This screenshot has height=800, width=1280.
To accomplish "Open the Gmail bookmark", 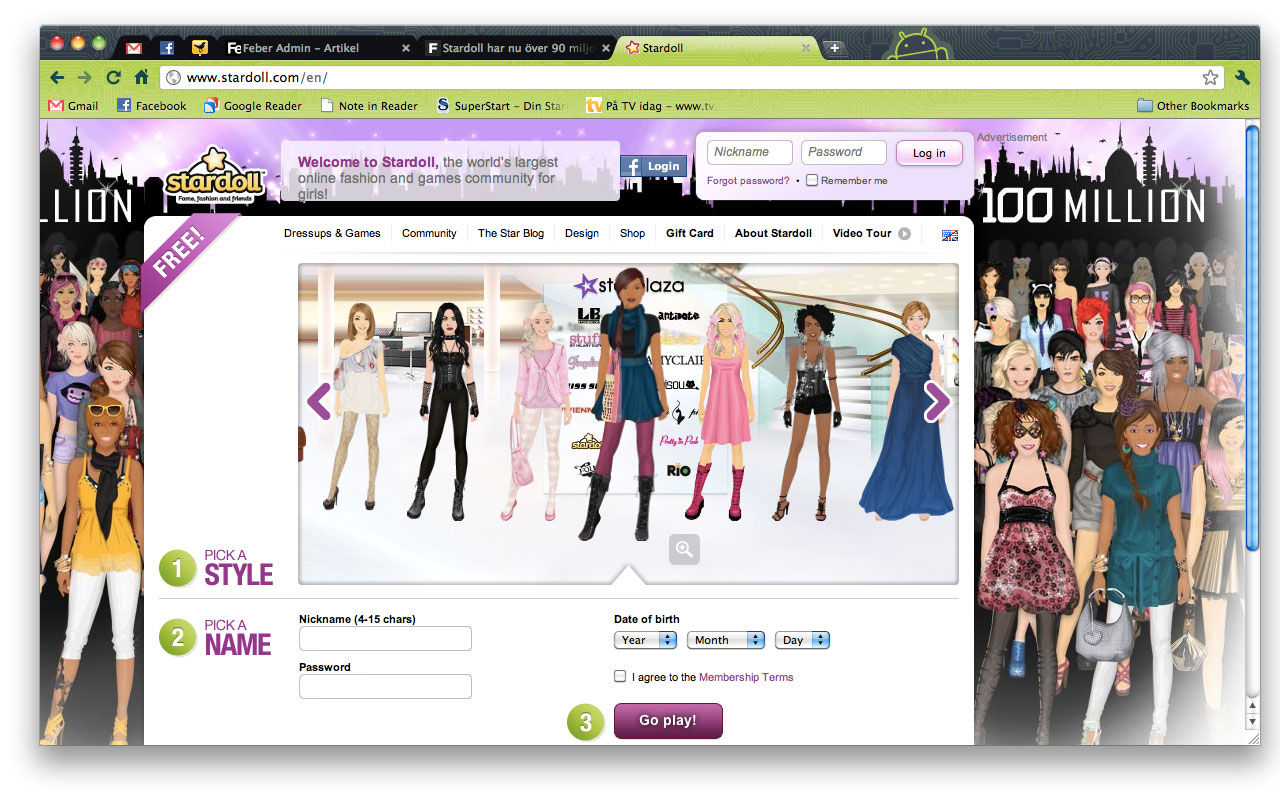I will click(x=74, y=105).
